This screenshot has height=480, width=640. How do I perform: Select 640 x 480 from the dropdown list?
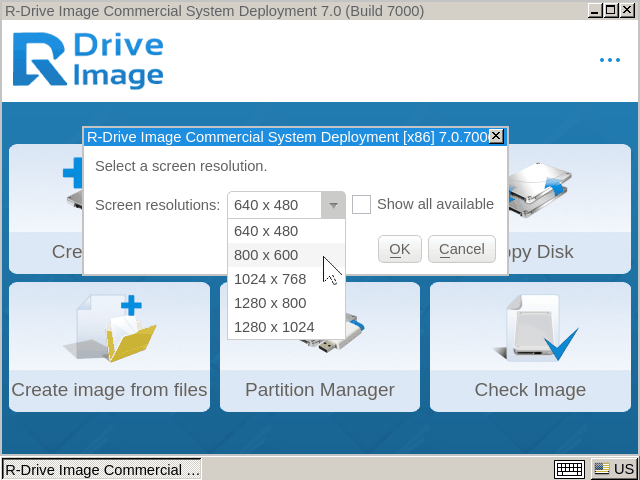(286, 231)
